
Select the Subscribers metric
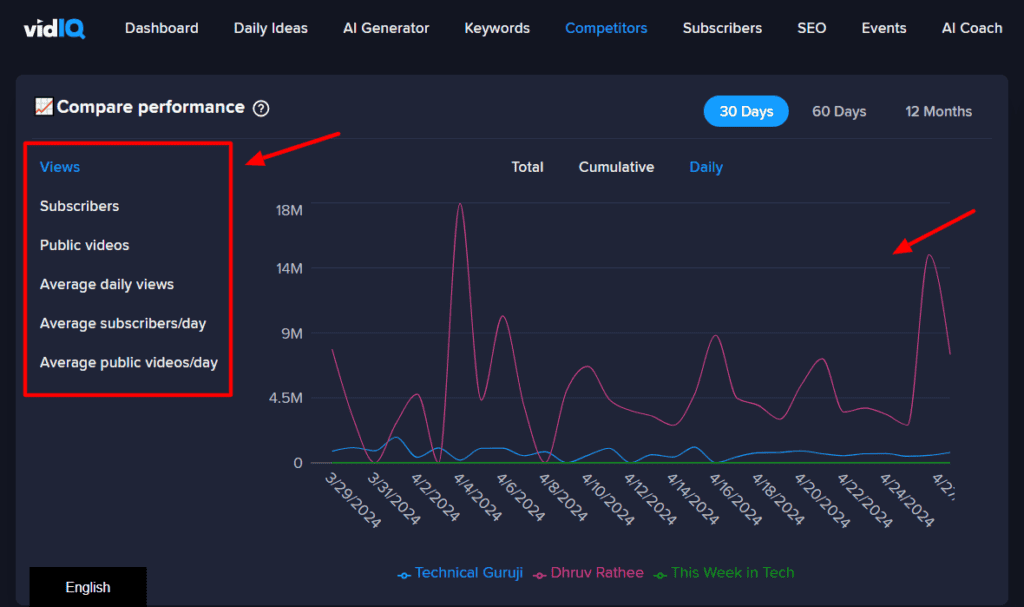coord(79,206)
